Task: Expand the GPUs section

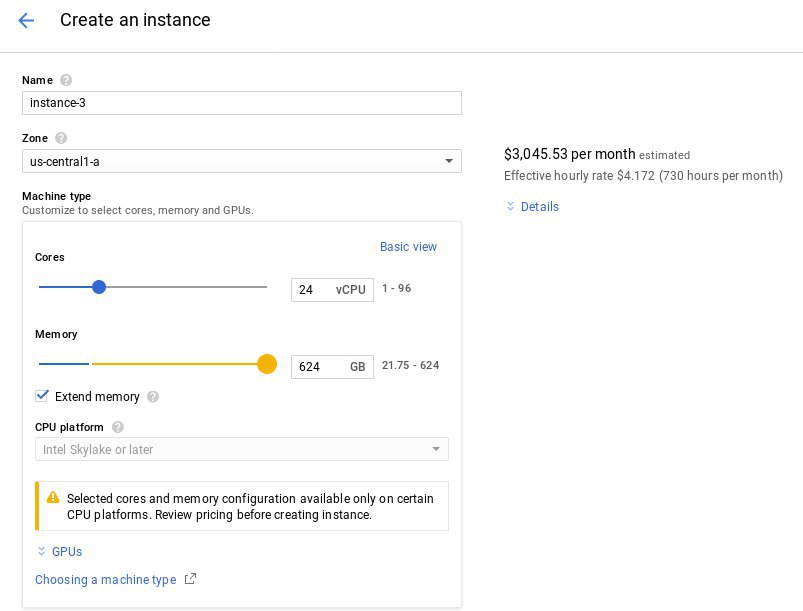Action: point(67,552)
